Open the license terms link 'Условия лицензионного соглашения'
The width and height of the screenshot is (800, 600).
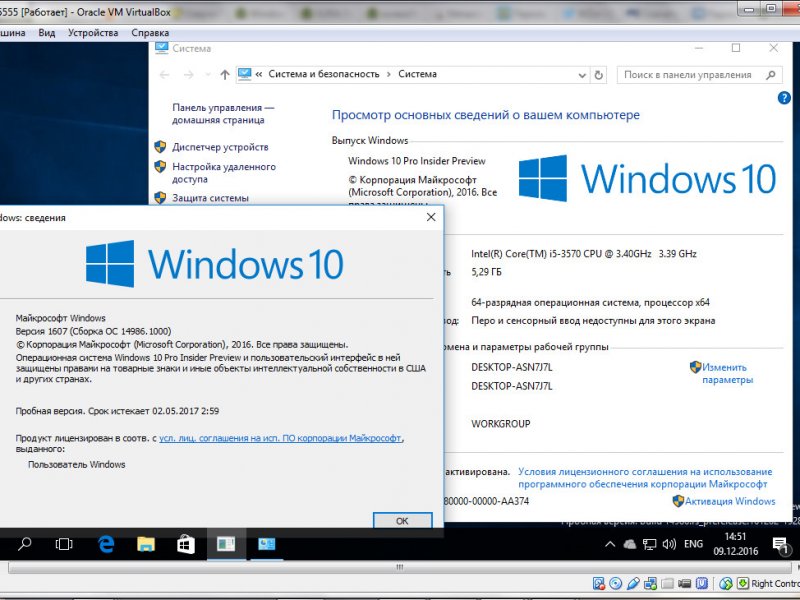click(645, 478)
